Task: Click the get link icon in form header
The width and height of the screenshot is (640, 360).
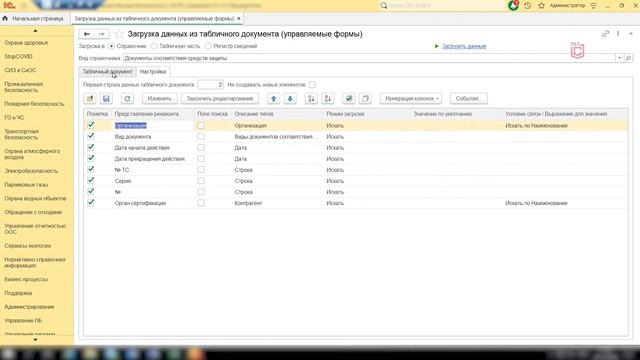Action: pos(605,34)
